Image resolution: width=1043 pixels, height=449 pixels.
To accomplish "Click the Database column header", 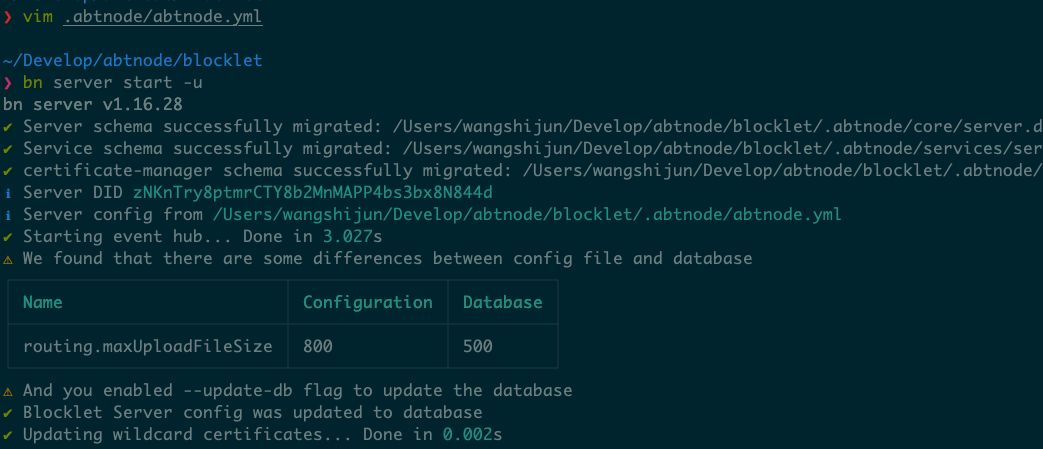I will 502,302.
